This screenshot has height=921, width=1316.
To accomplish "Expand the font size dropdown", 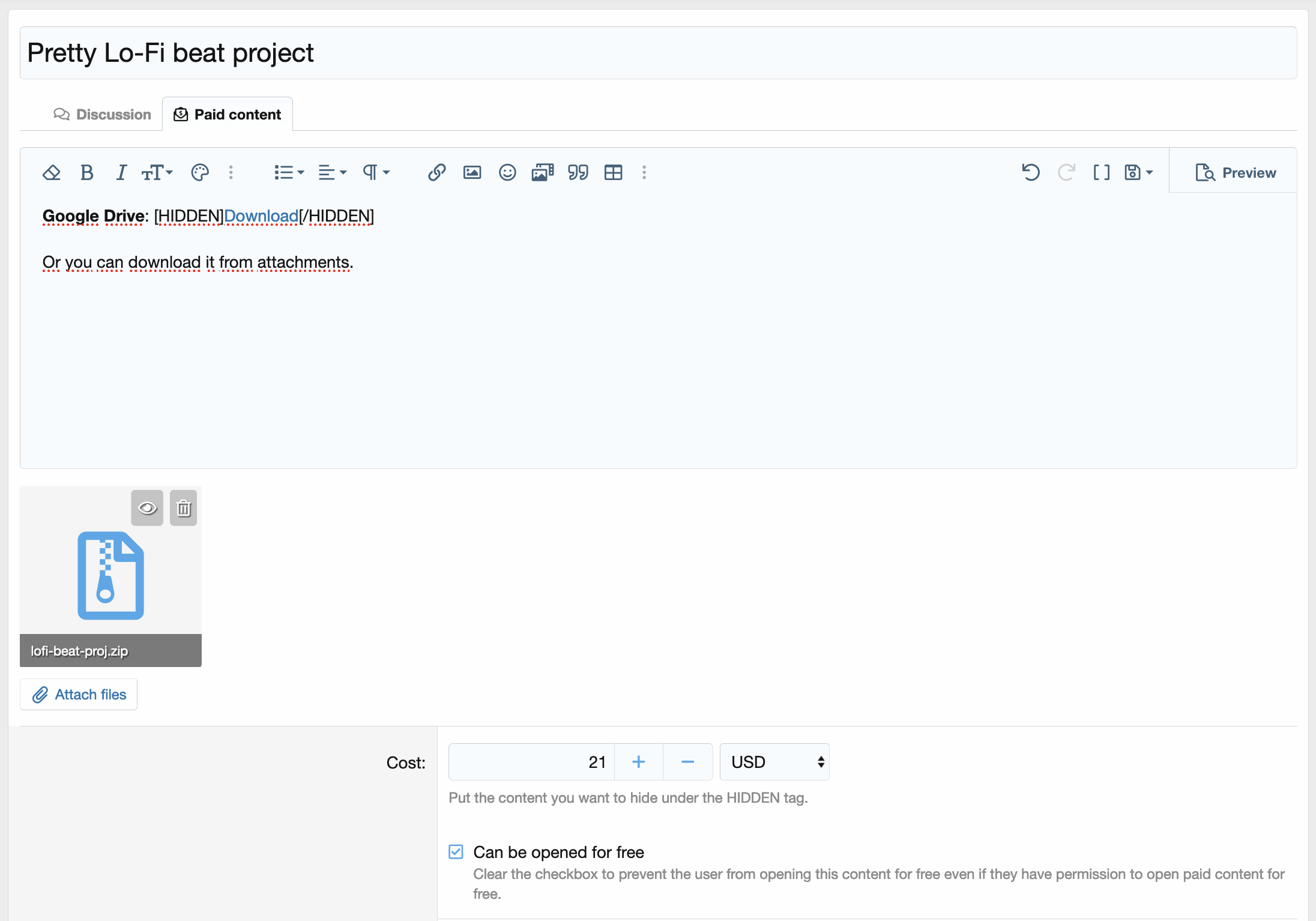I will point(157,173).
